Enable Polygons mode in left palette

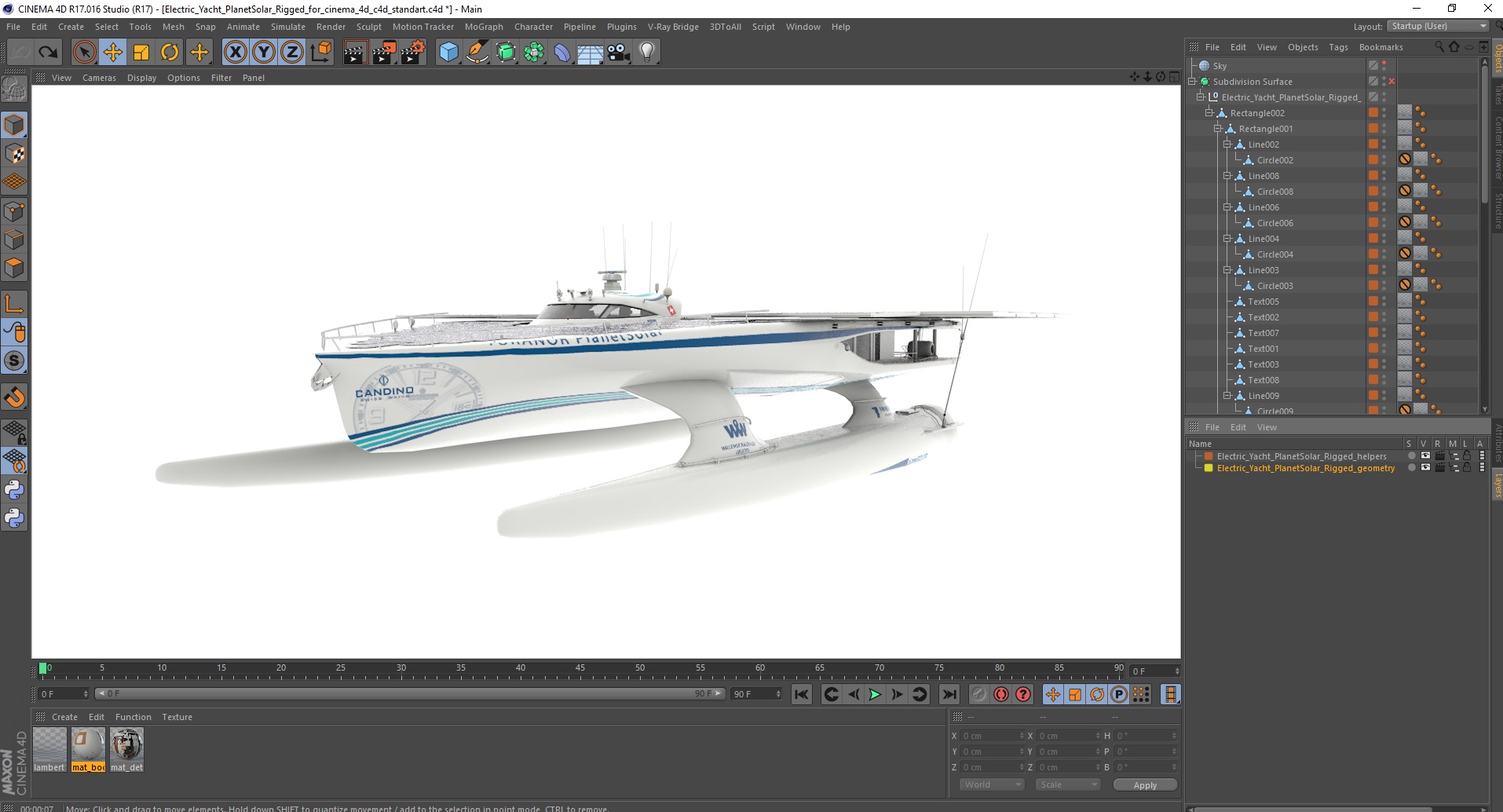coord(14,267)
